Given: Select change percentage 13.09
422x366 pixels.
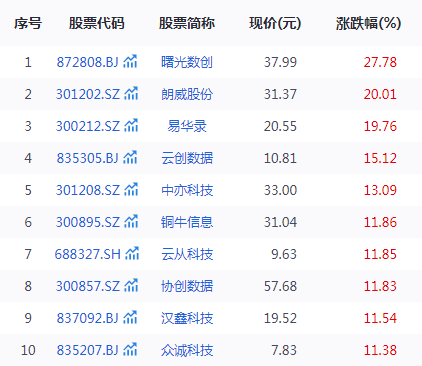Looking at the screenshot, I should click(380, 190).
